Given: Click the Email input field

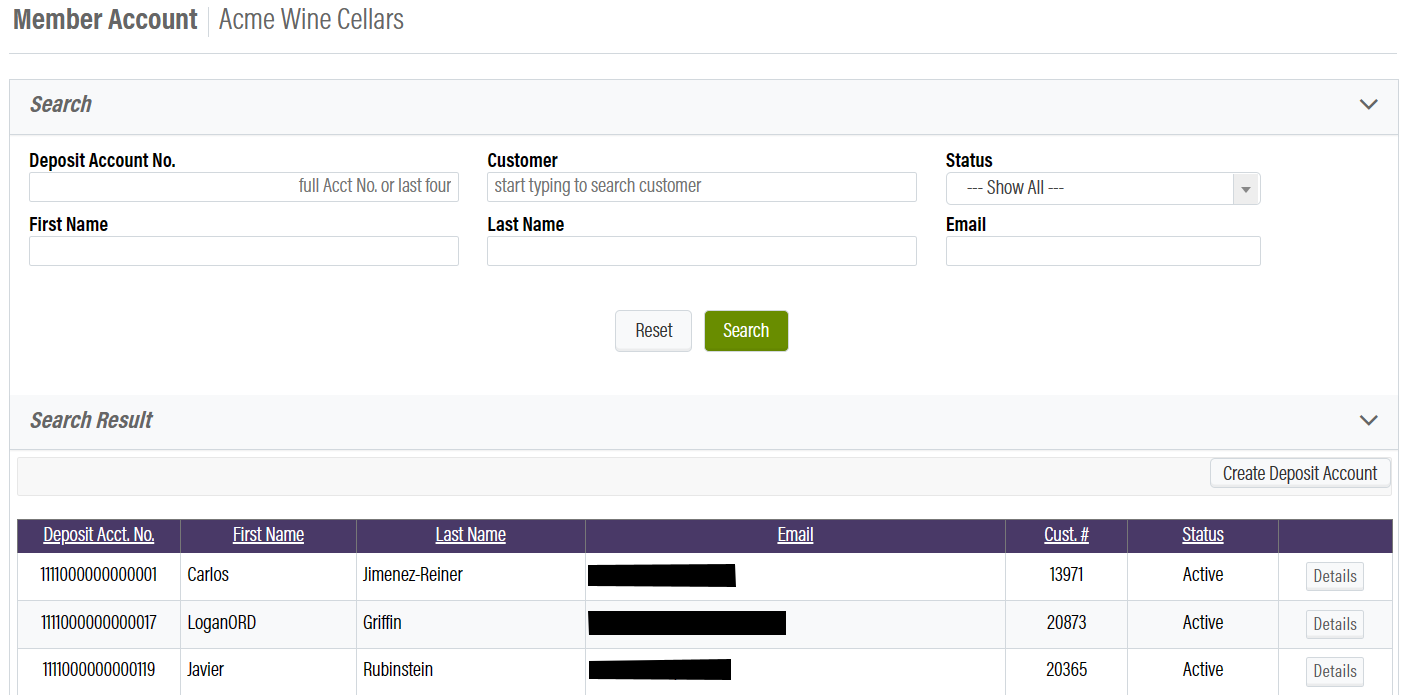Looking at the screenshot, I should coord(1103,250).
